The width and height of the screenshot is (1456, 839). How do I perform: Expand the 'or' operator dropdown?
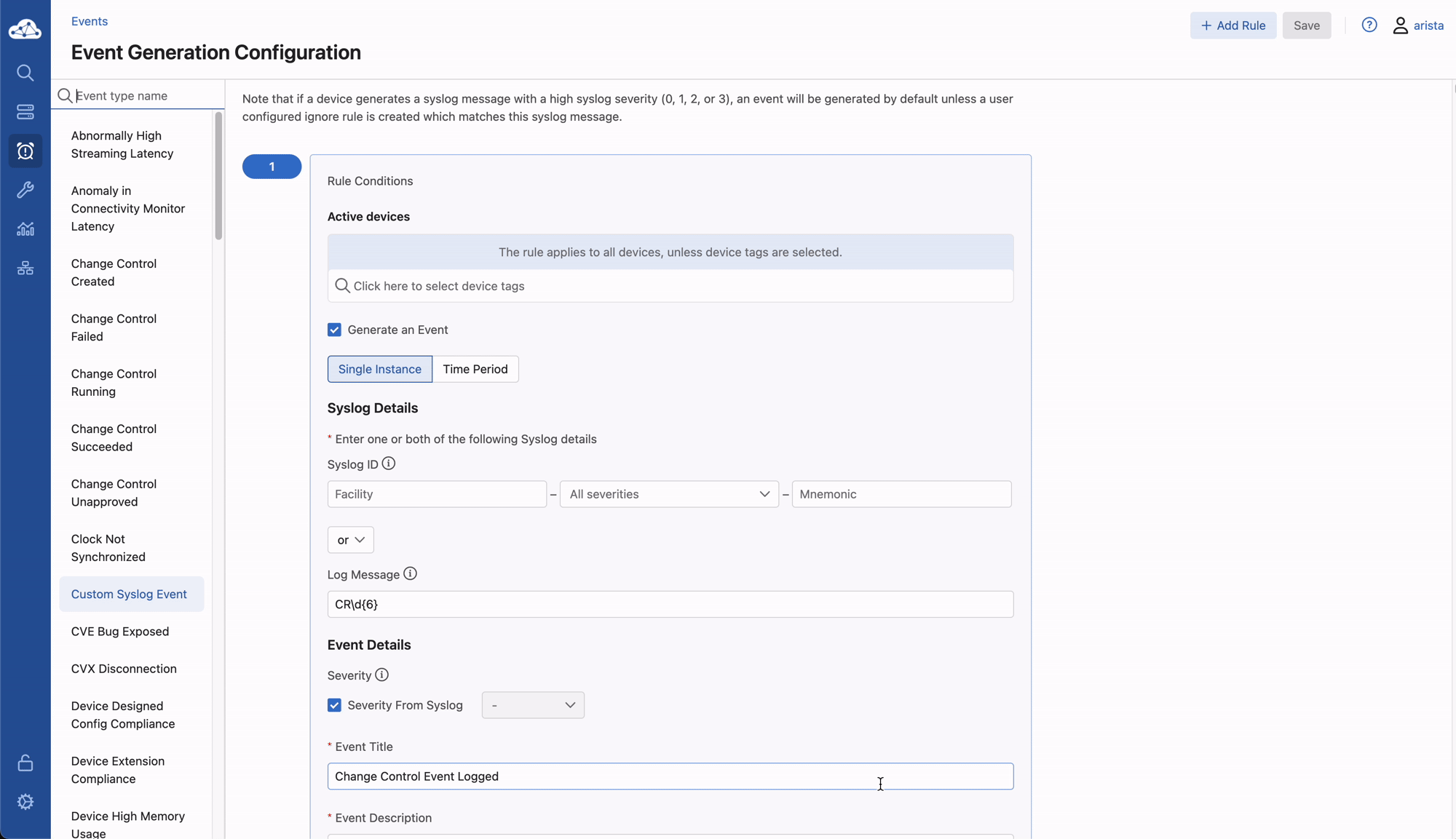point(350,540)
